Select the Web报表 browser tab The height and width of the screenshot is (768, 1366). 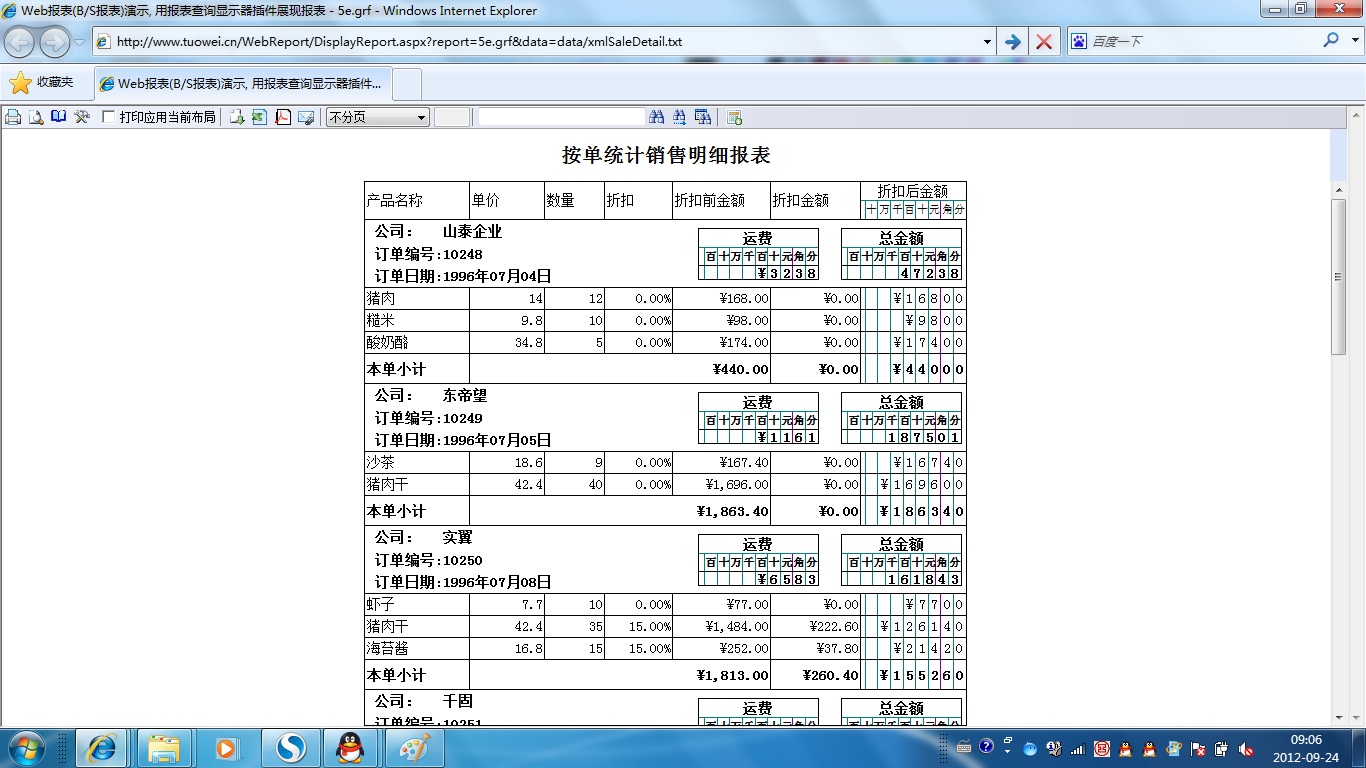tap(243, 84)
